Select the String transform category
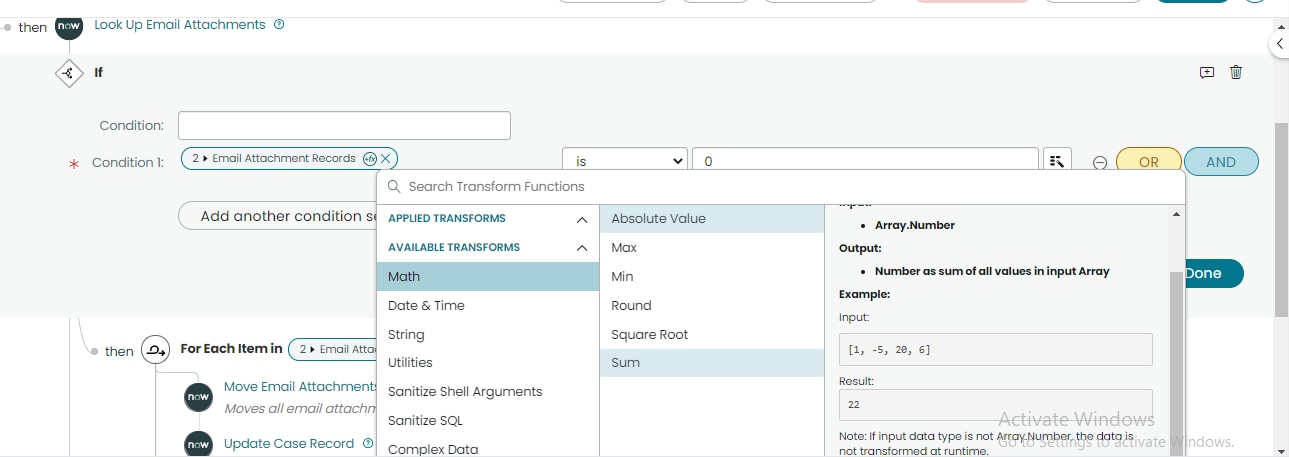Image resolution: width=1289 pixels, height=457 pixels. (488, 334)
